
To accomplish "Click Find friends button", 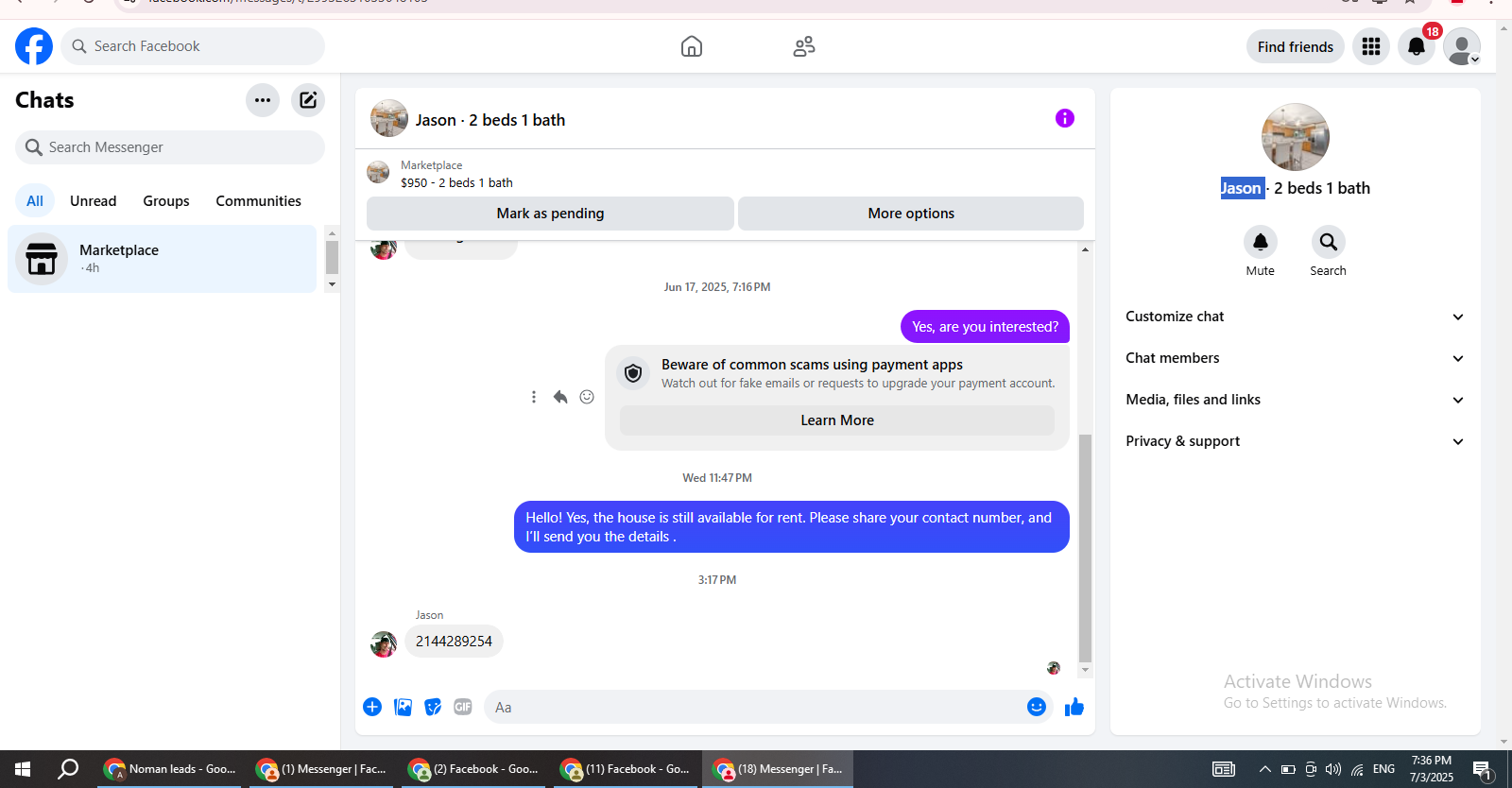I will [x=1296, y=46].
